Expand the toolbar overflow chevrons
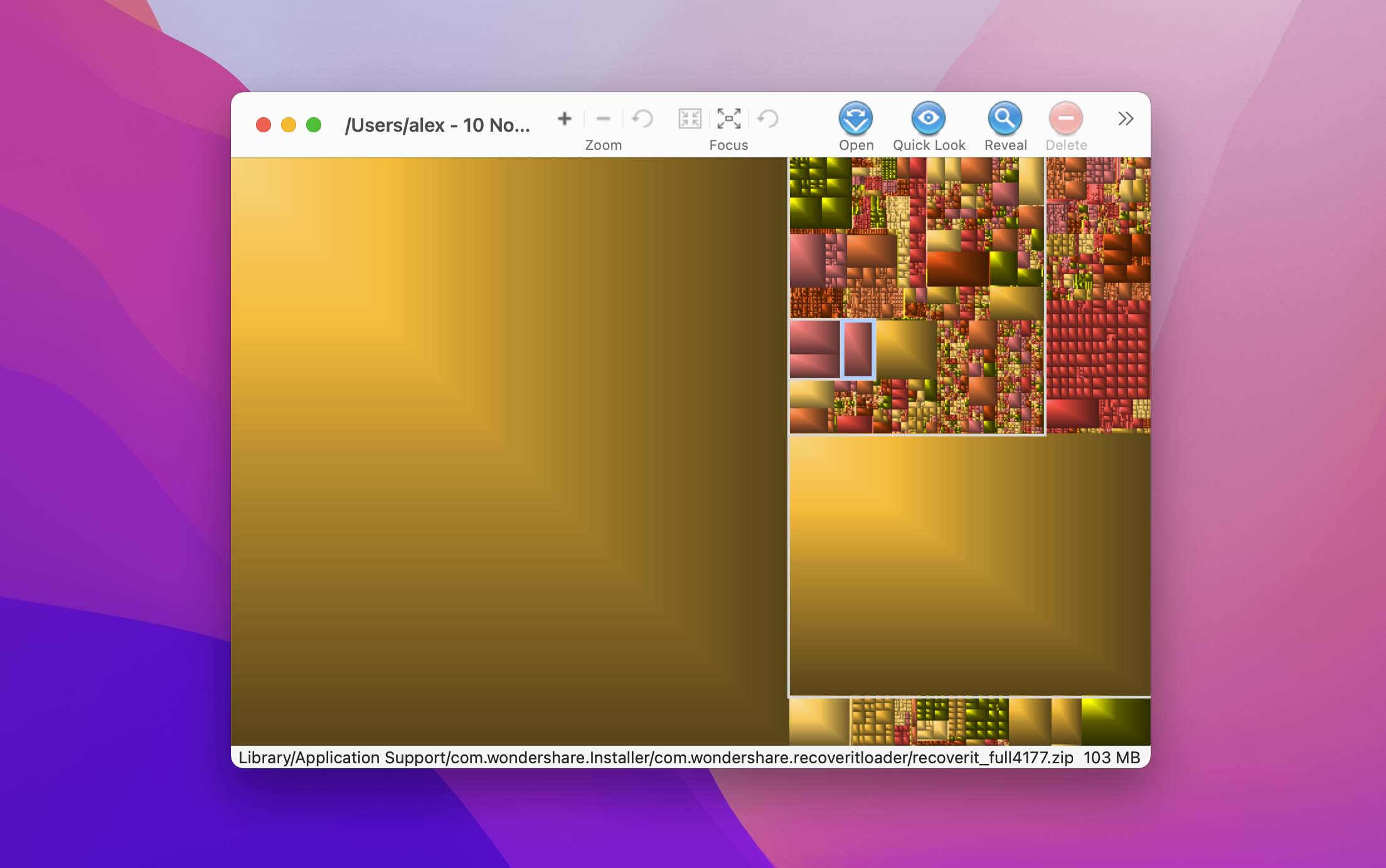 (x=1126, y=119)
